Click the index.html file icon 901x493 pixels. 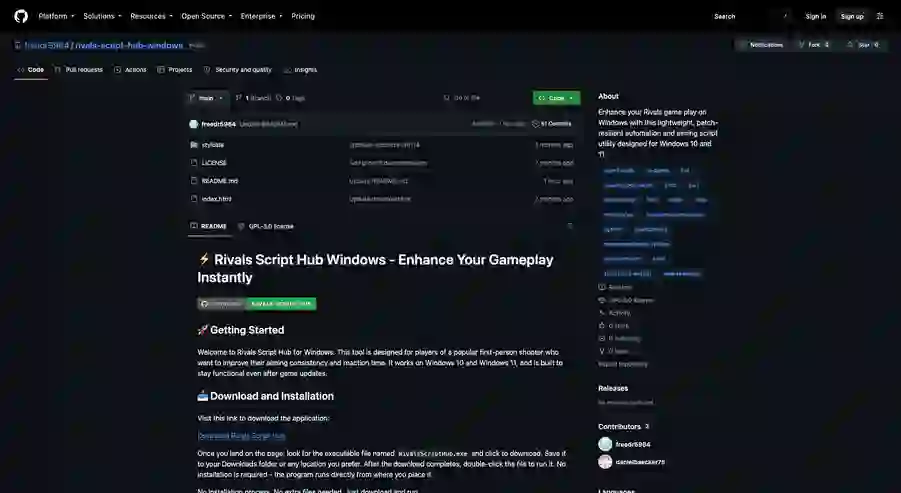tap(194, 199)
